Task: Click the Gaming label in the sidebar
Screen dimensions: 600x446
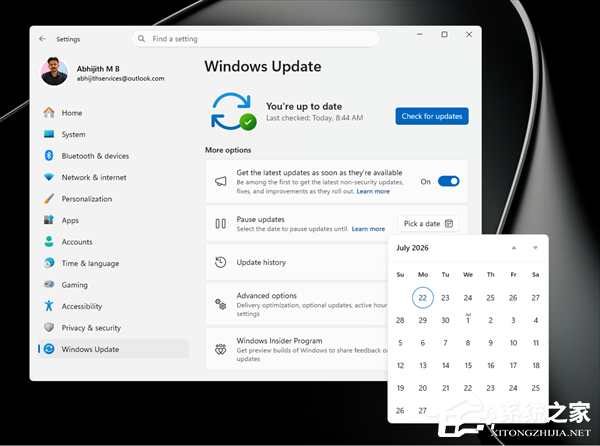Action: tap(75, 285)
